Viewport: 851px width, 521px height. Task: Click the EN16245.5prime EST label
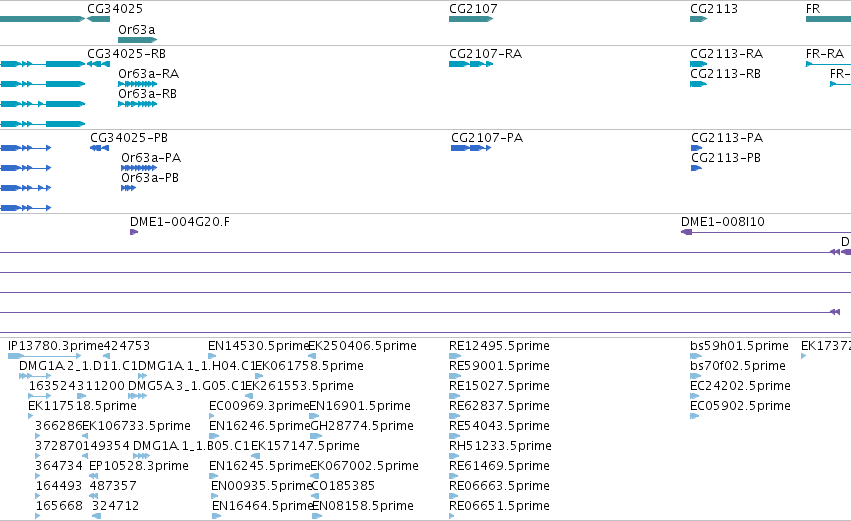coord(259,466)
